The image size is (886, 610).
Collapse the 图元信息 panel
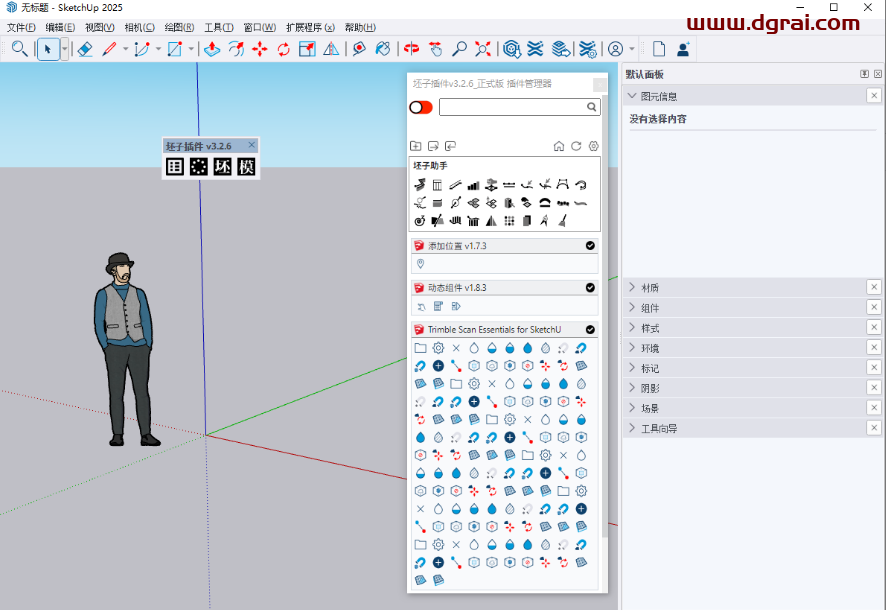[x=632, y=96]
